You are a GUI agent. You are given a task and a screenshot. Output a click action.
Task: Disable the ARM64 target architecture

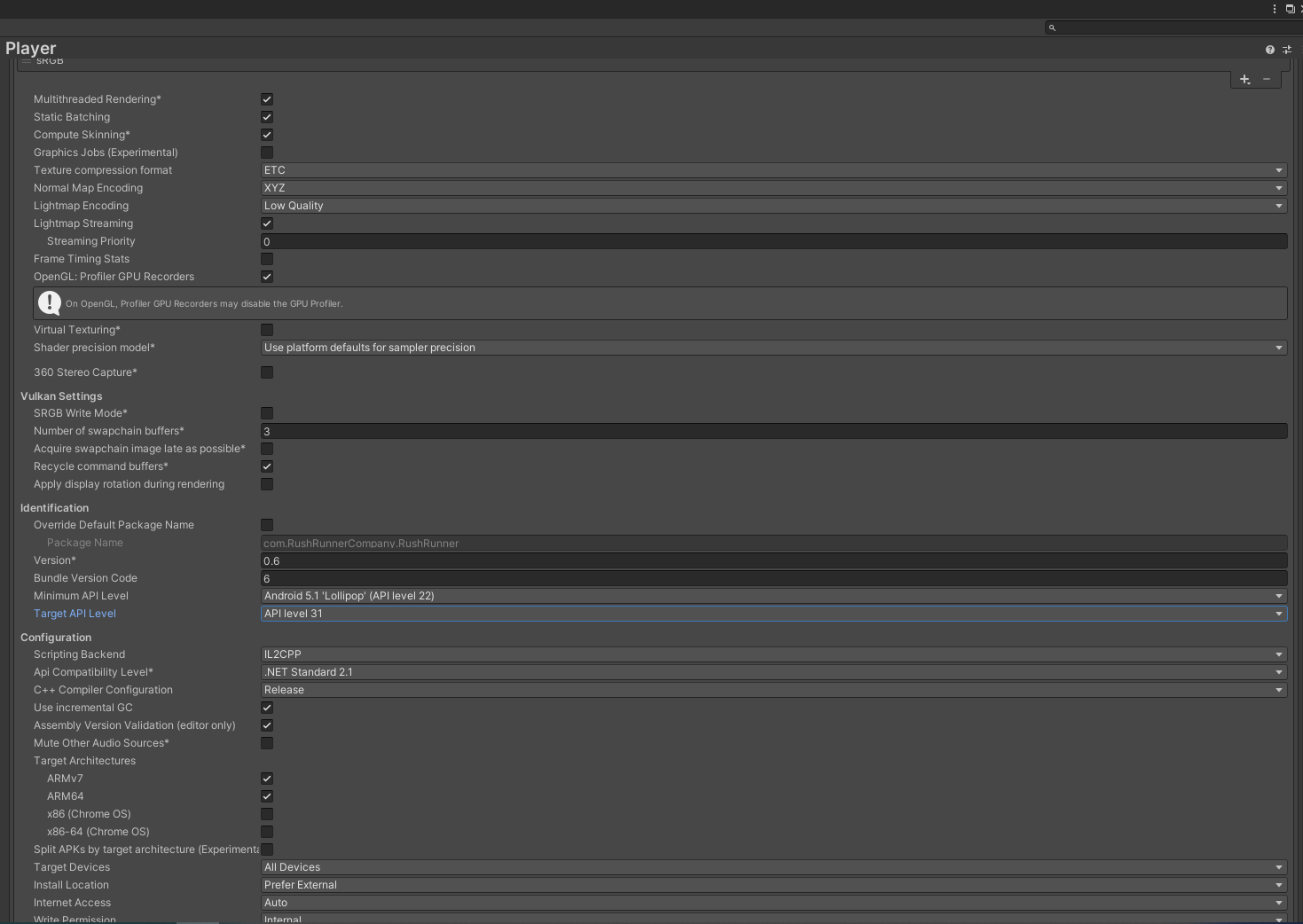tap(267, 795)
